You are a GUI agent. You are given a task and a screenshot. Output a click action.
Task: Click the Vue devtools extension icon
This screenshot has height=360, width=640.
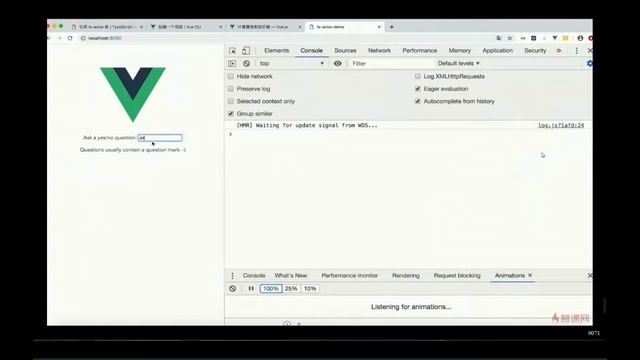pos(555,38)
